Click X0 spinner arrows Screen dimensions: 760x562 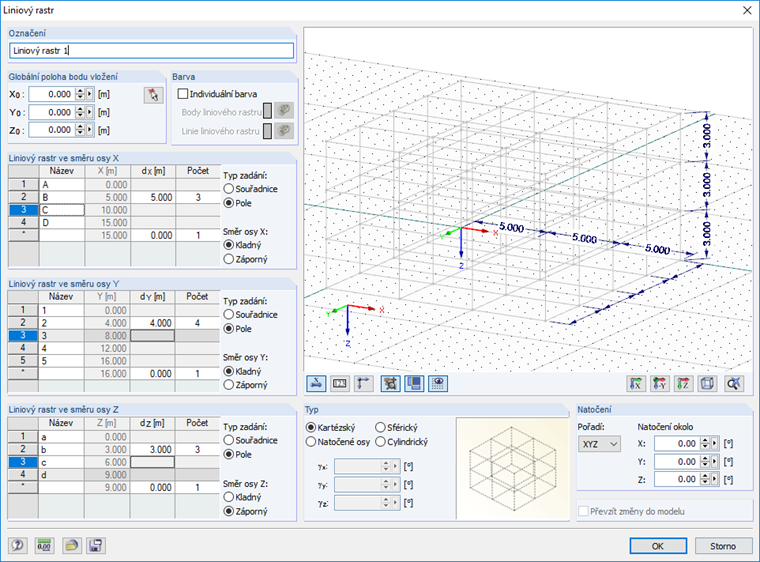80,94
